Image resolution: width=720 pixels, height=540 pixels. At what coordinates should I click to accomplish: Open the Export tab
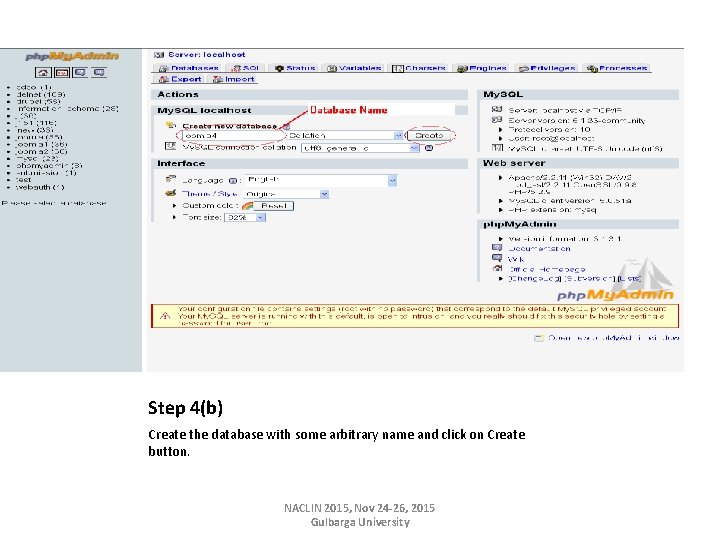coord(180,79)
